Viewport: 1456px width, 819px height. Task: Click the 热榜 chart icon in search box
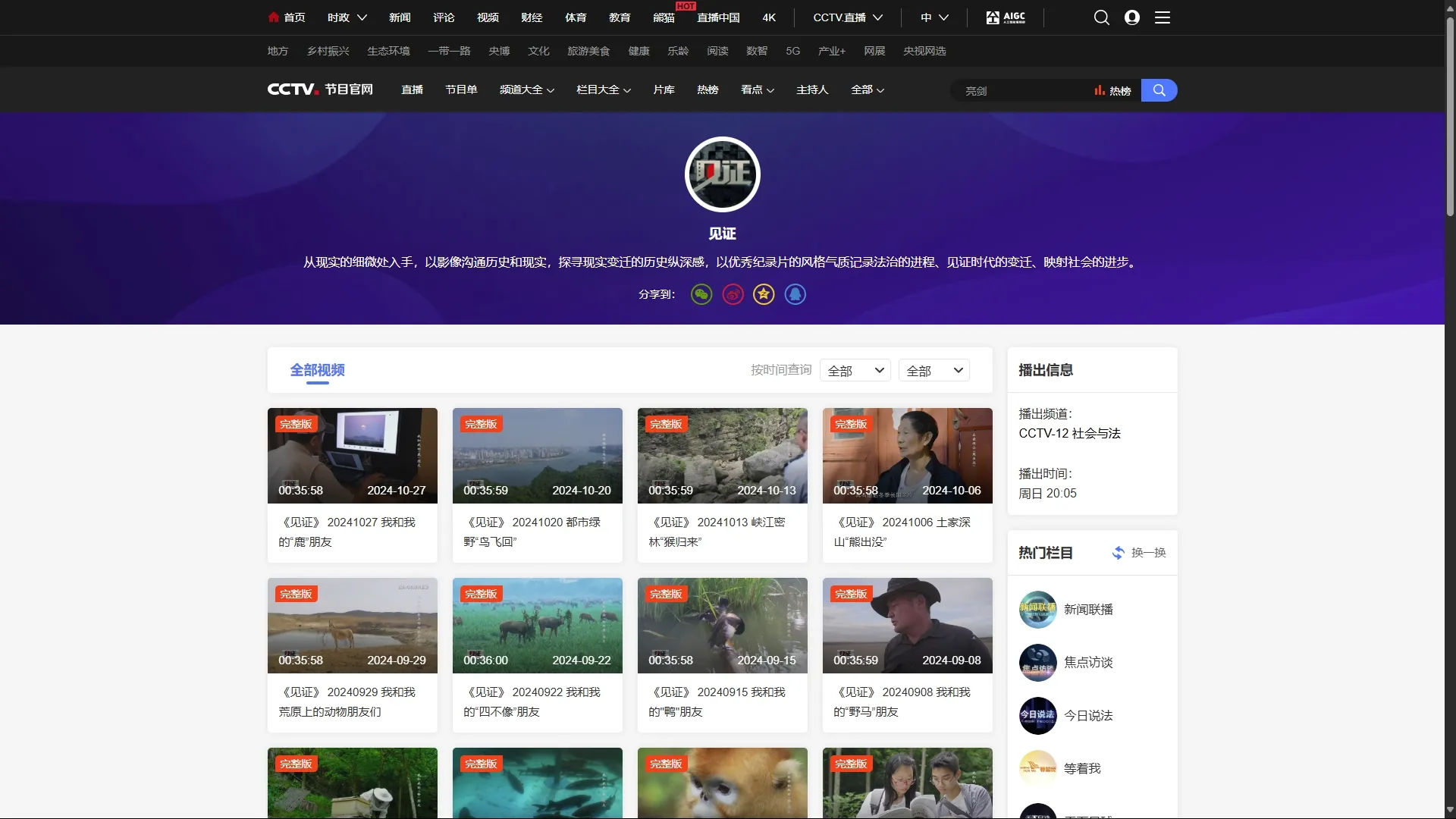click(x=1100, y=90)
